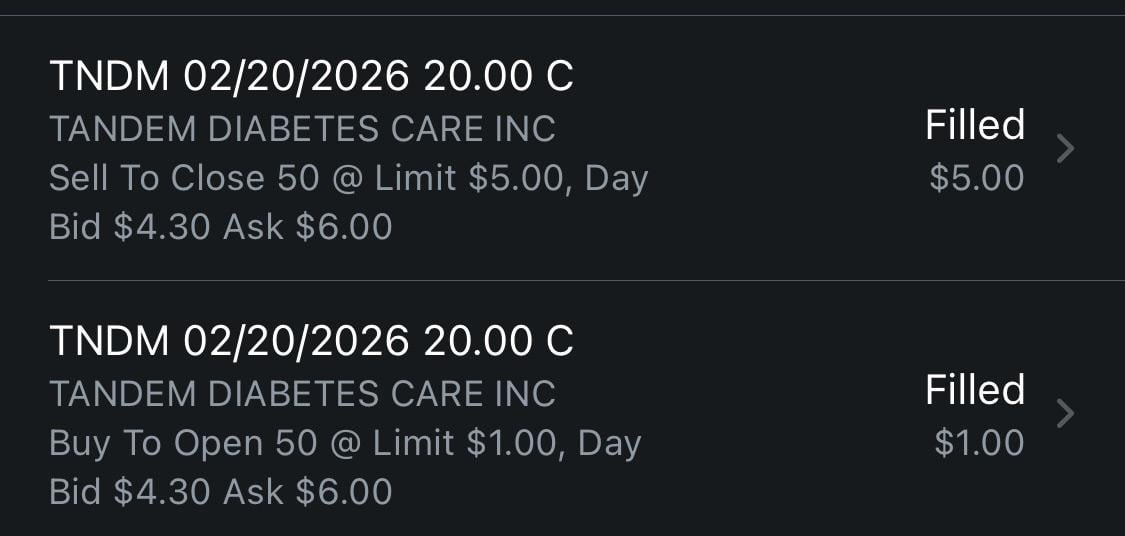Tap the Filled status on buy order
The image size is (1125, 536).
click(974, 390)
